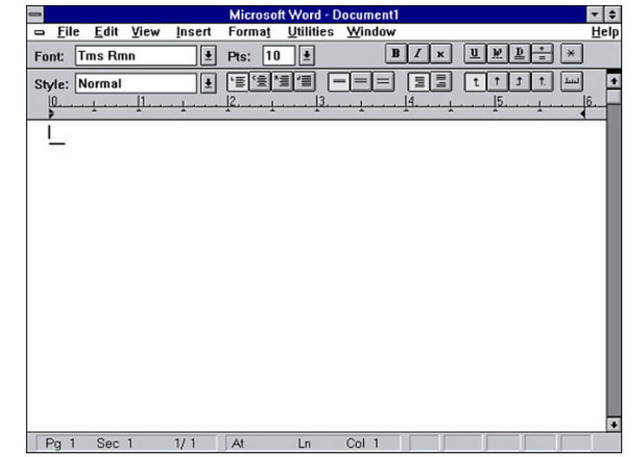Select the right-aligned tab stop icon

(519, 82)
